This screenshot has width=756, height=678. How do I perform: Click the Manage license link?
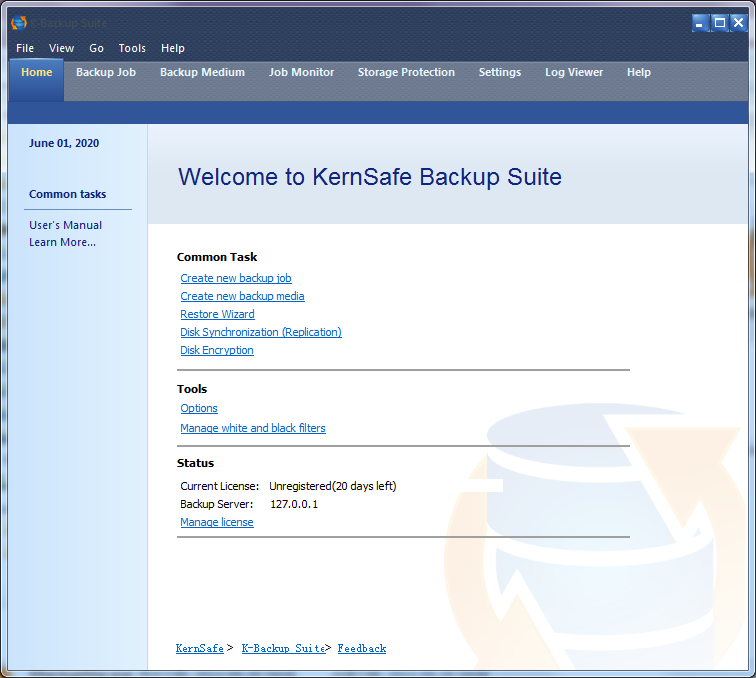click(217, 522)
